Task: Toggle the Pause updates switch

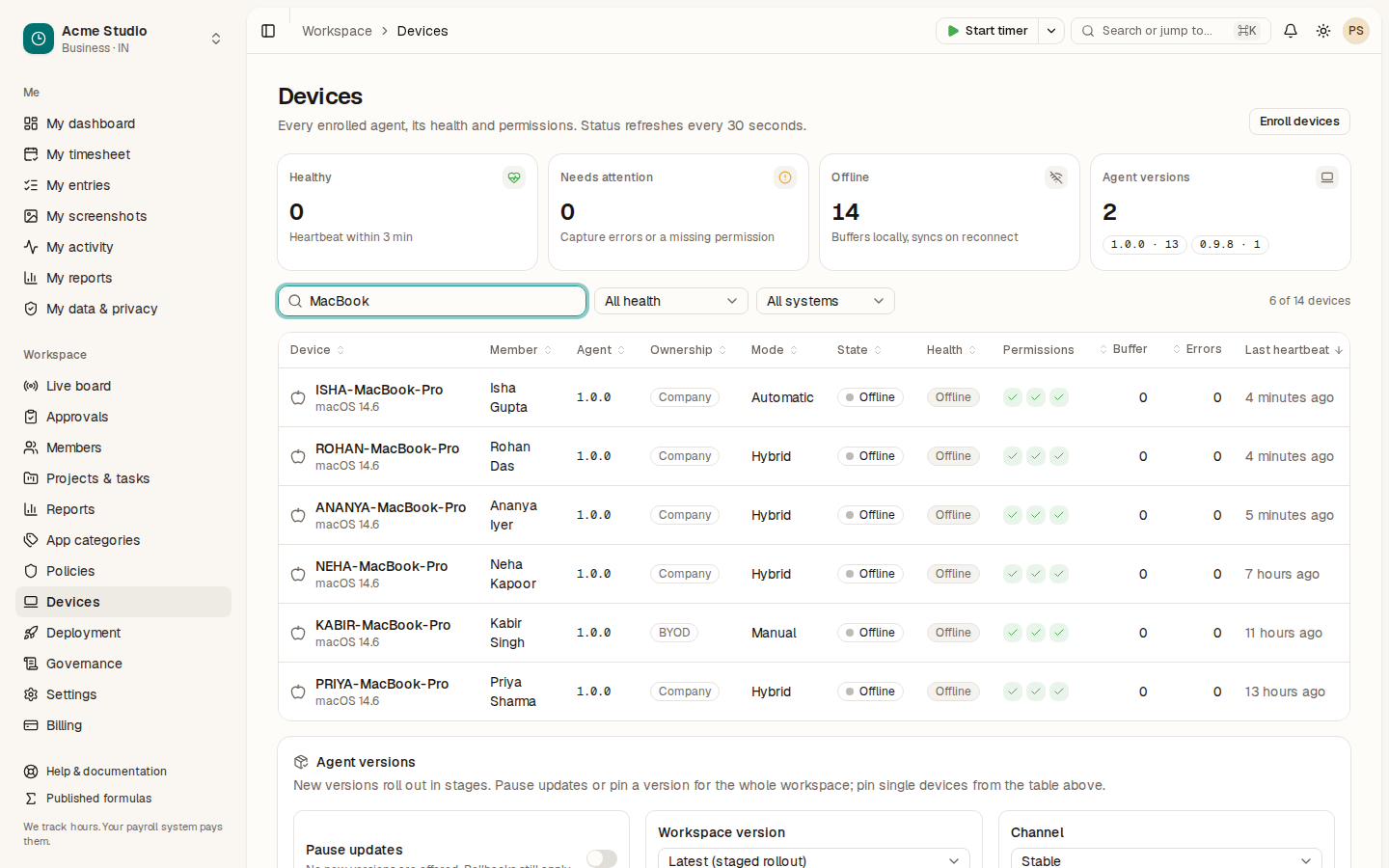Action: pos(602,858)
